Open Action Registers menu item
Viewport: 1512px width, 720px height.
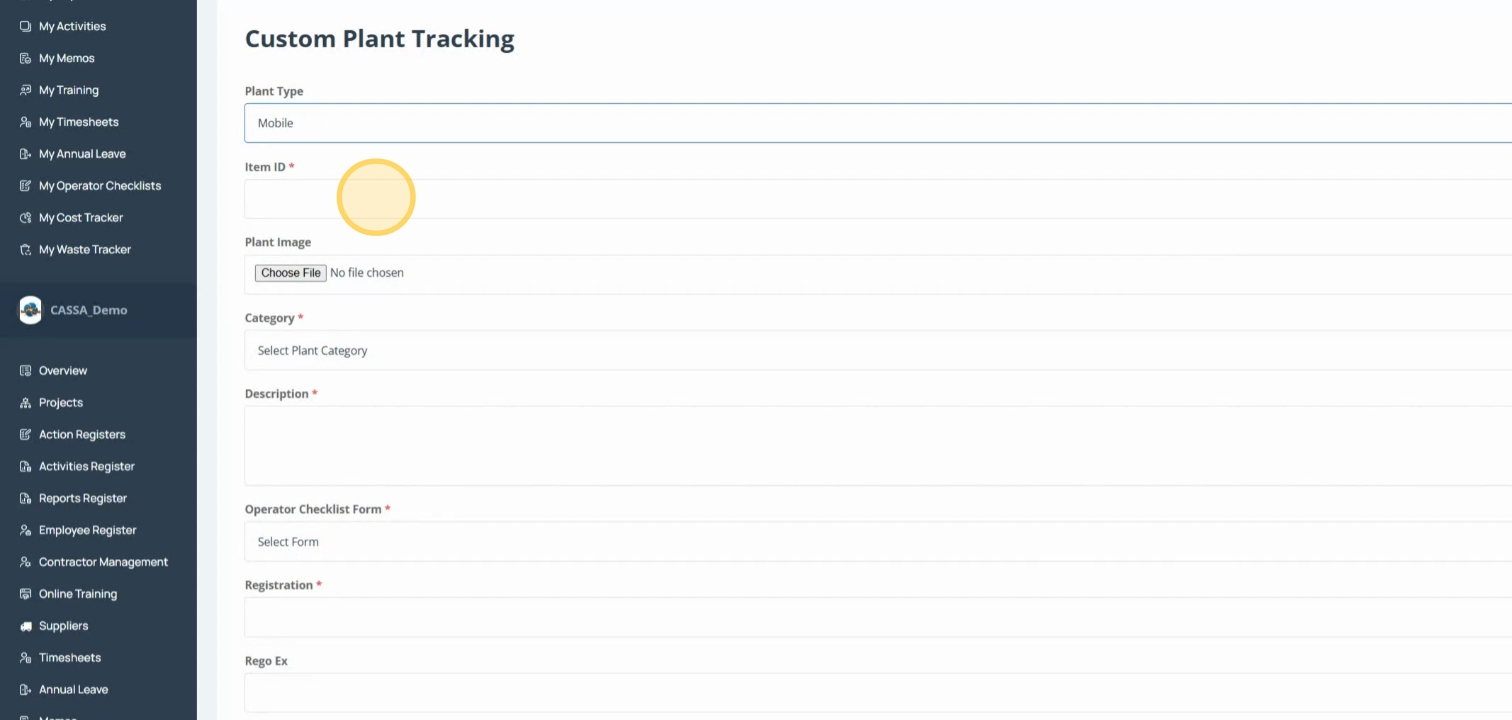click(x=82, y=435)
